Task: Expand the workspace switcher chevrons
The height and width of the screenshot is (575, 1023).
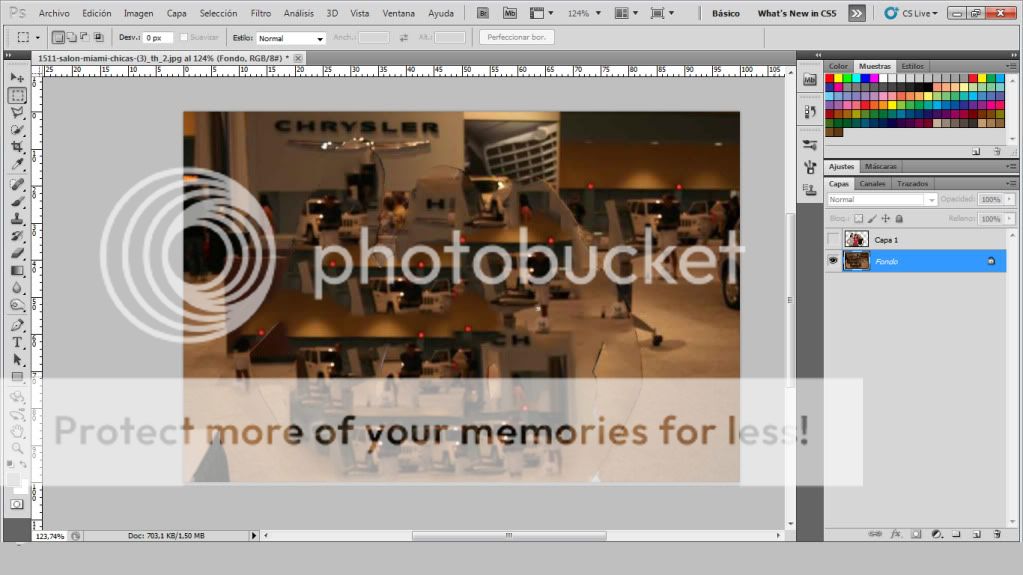Action: [857, 13]
